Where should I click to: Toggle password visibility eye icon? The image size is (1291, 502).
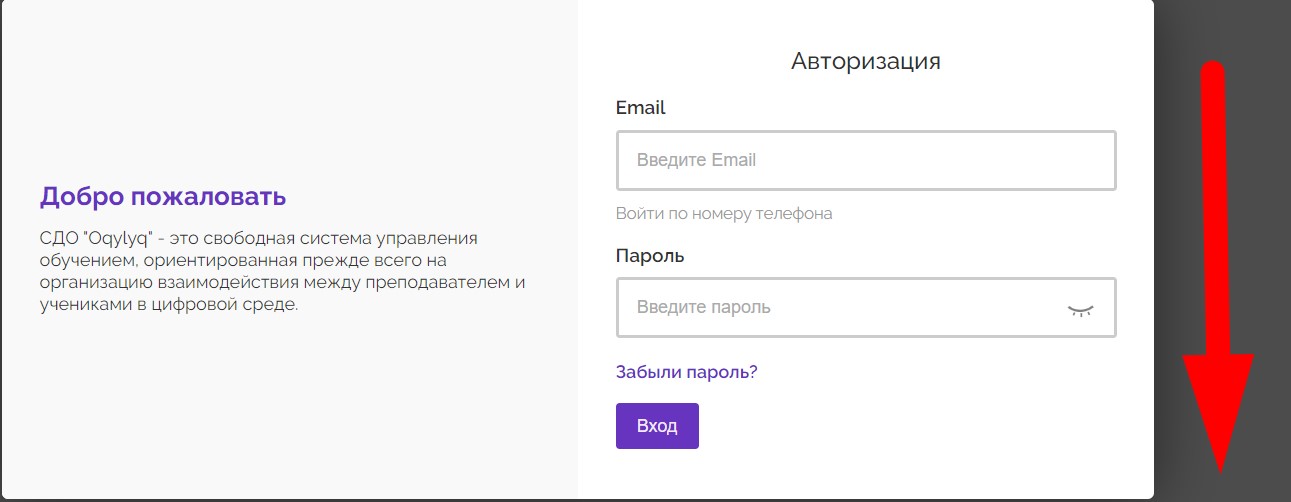(1080, 309)
